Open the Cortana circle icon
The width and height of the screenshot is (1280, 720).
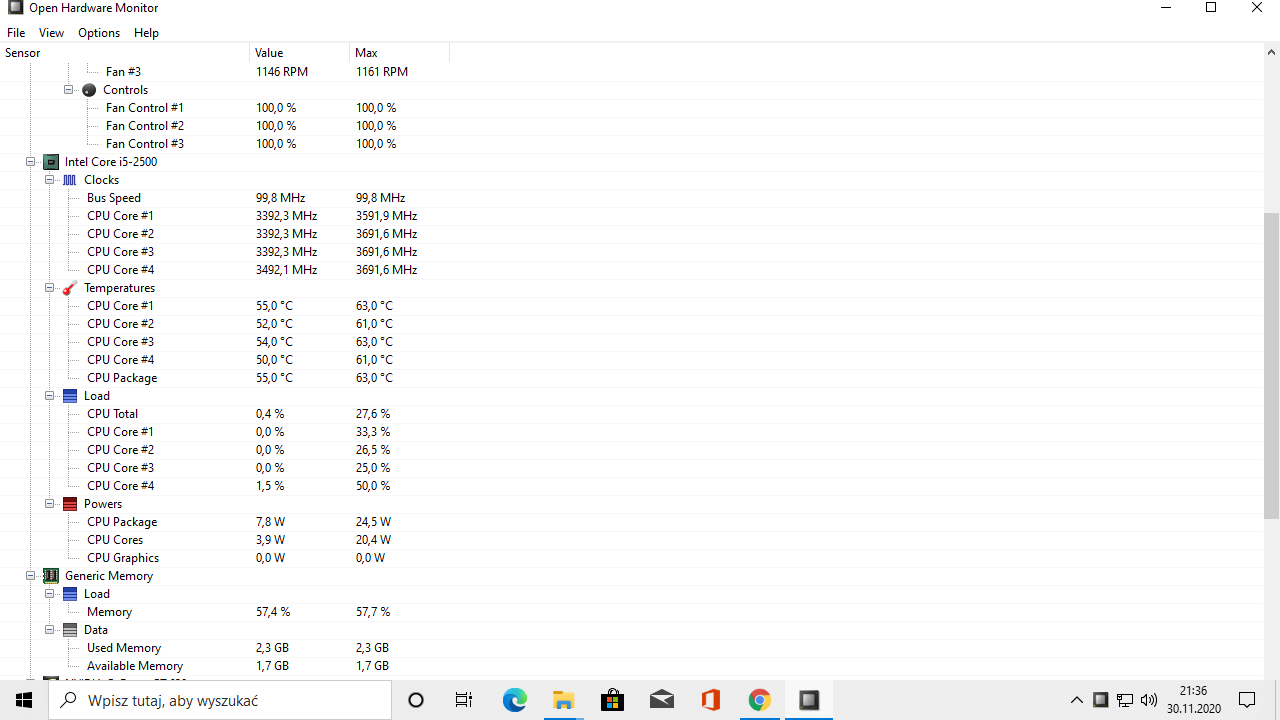tap(416, 700)
